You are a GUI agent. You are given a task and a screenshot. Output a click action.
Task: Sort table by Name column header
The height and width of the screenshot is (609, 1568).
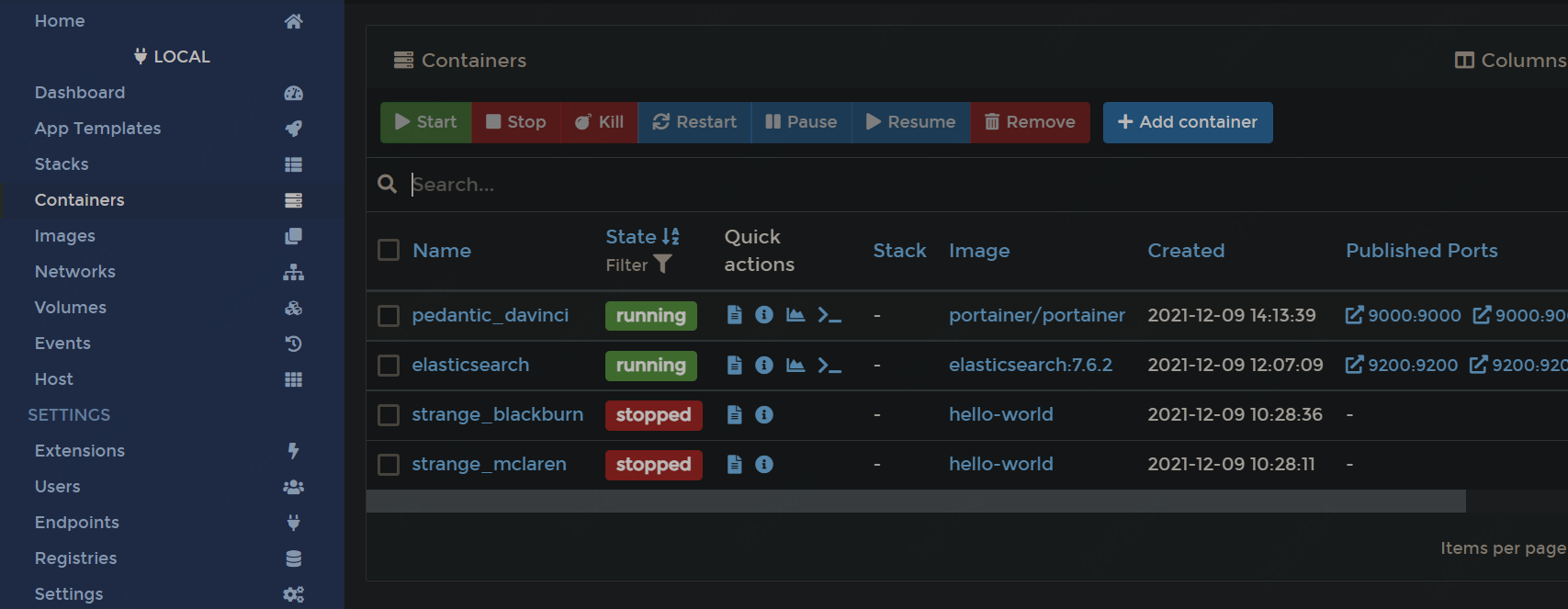pos(442,251)
